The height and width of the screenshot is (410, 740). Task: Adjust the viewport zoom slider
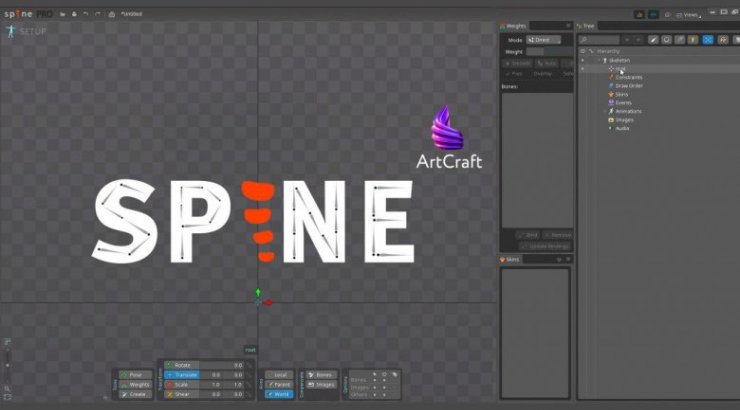pos(8,365)
